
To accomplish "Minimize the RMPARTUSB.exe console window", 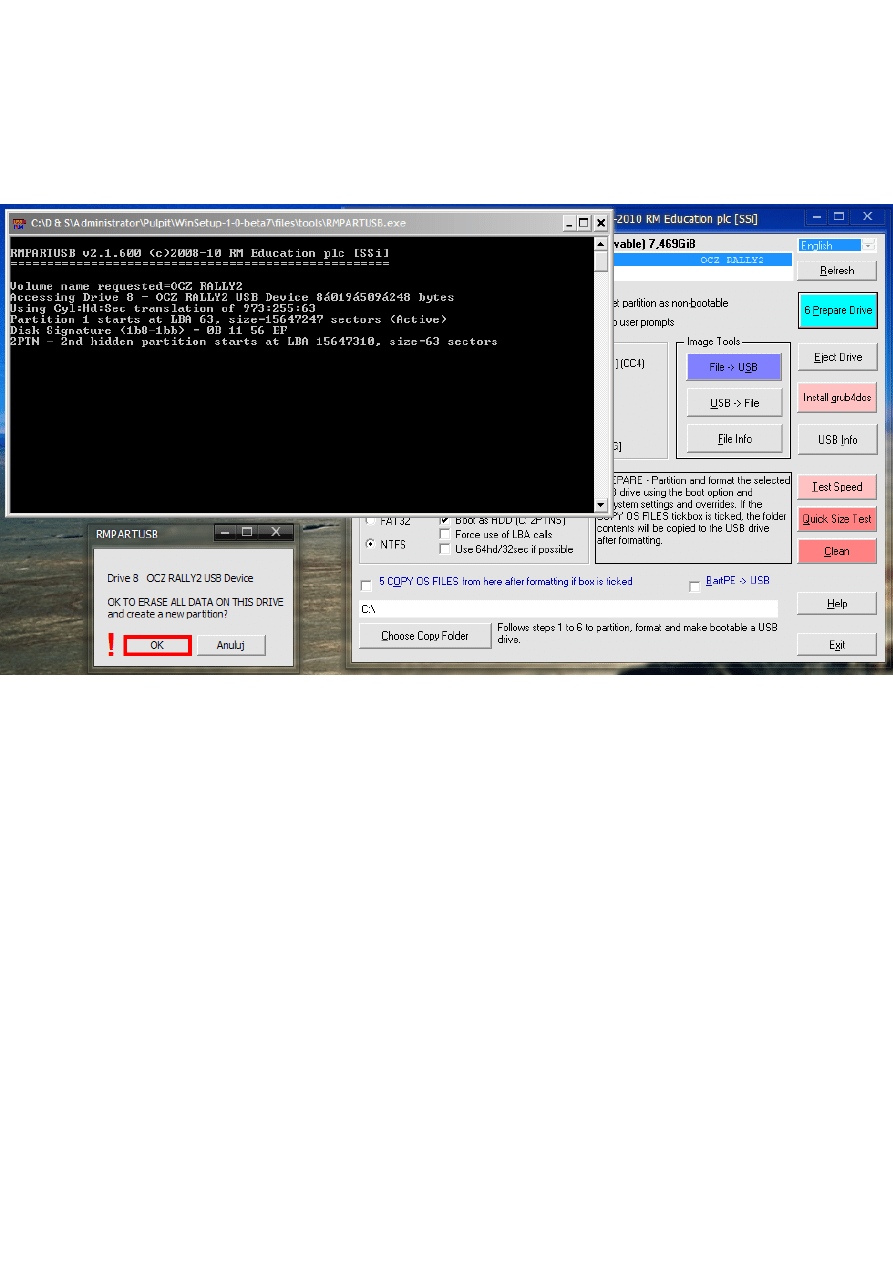I will click(569, 223).
